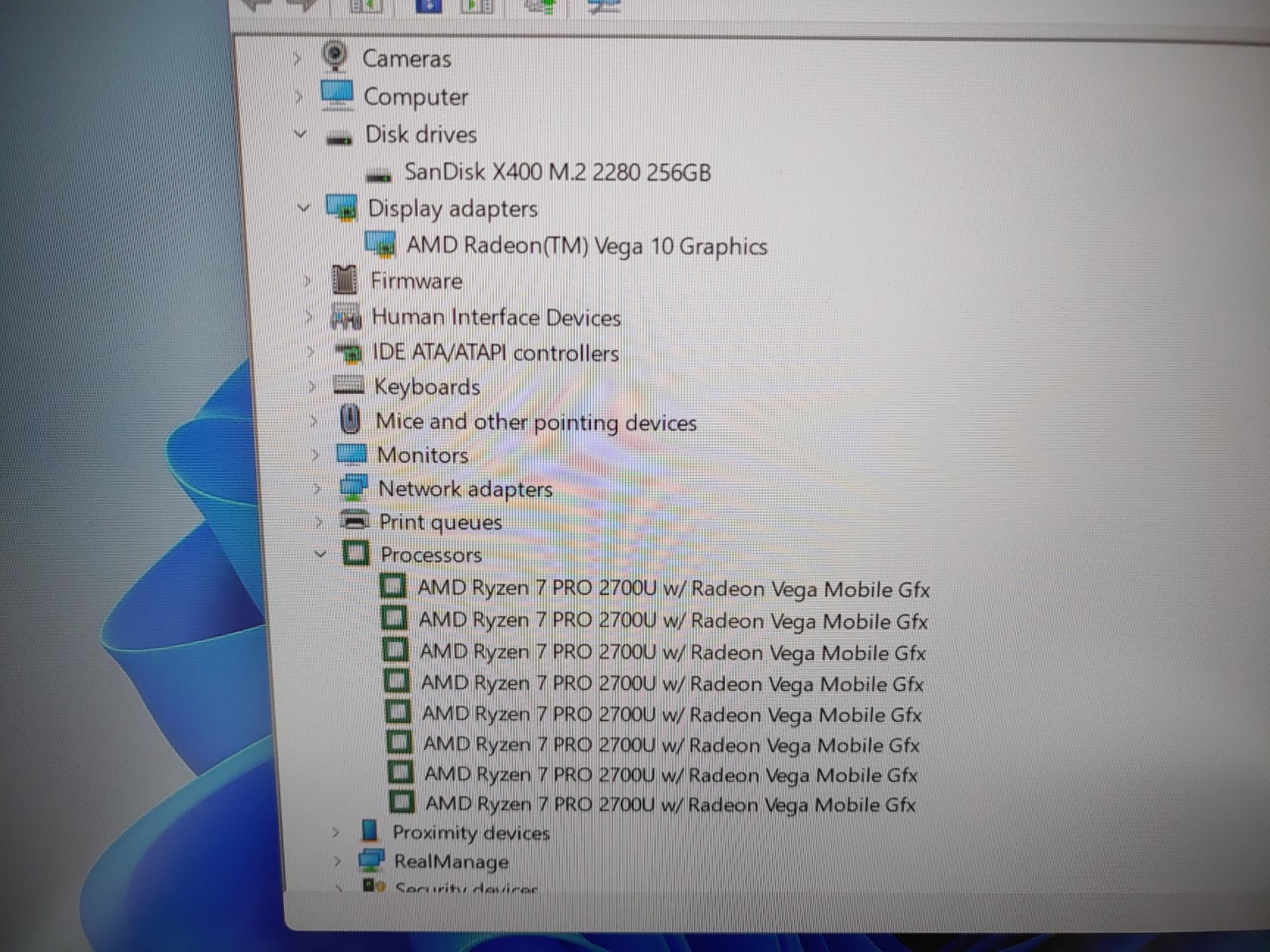Select Mice and other pointing devices label
Screen dimensions: 1270x952
pyautogui.click(x=536, y=422)
